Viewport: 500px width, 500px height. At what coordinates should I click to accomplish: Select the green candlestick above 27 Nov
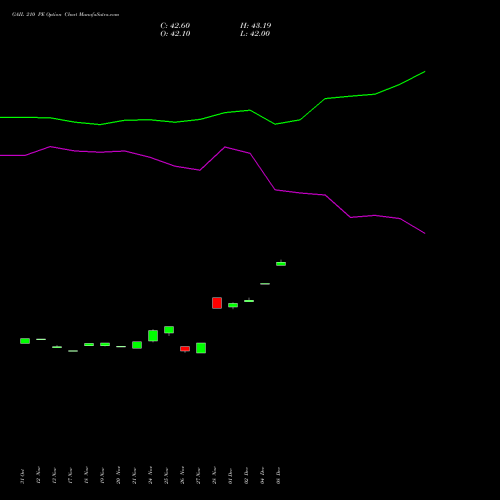point(201,348)
